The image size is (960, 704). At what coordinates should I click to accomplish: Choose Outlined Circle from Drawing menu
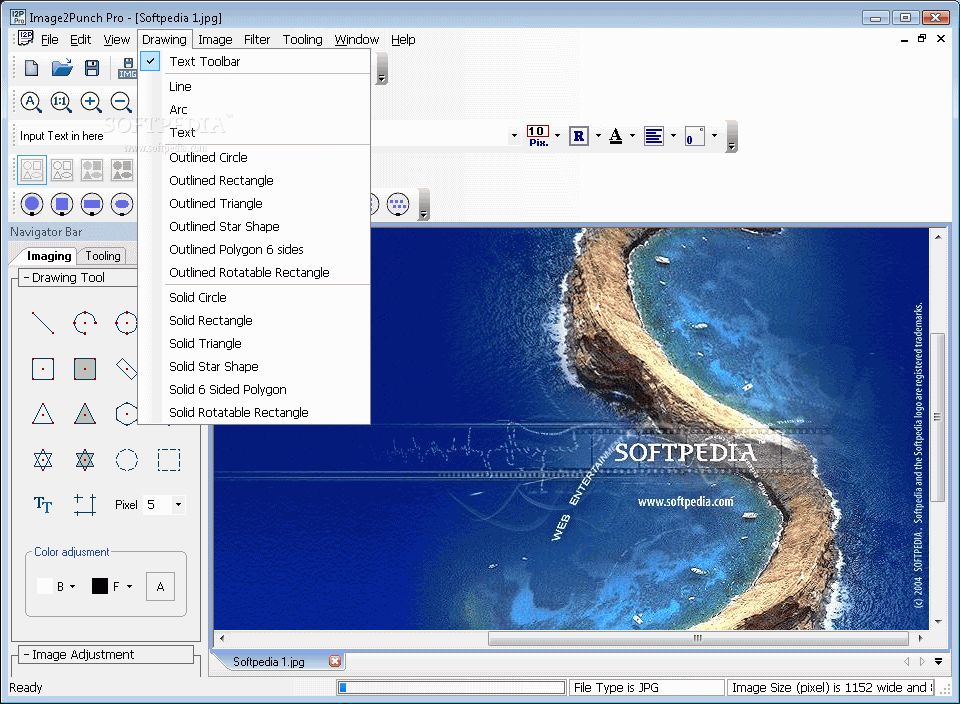coord(255,157)
